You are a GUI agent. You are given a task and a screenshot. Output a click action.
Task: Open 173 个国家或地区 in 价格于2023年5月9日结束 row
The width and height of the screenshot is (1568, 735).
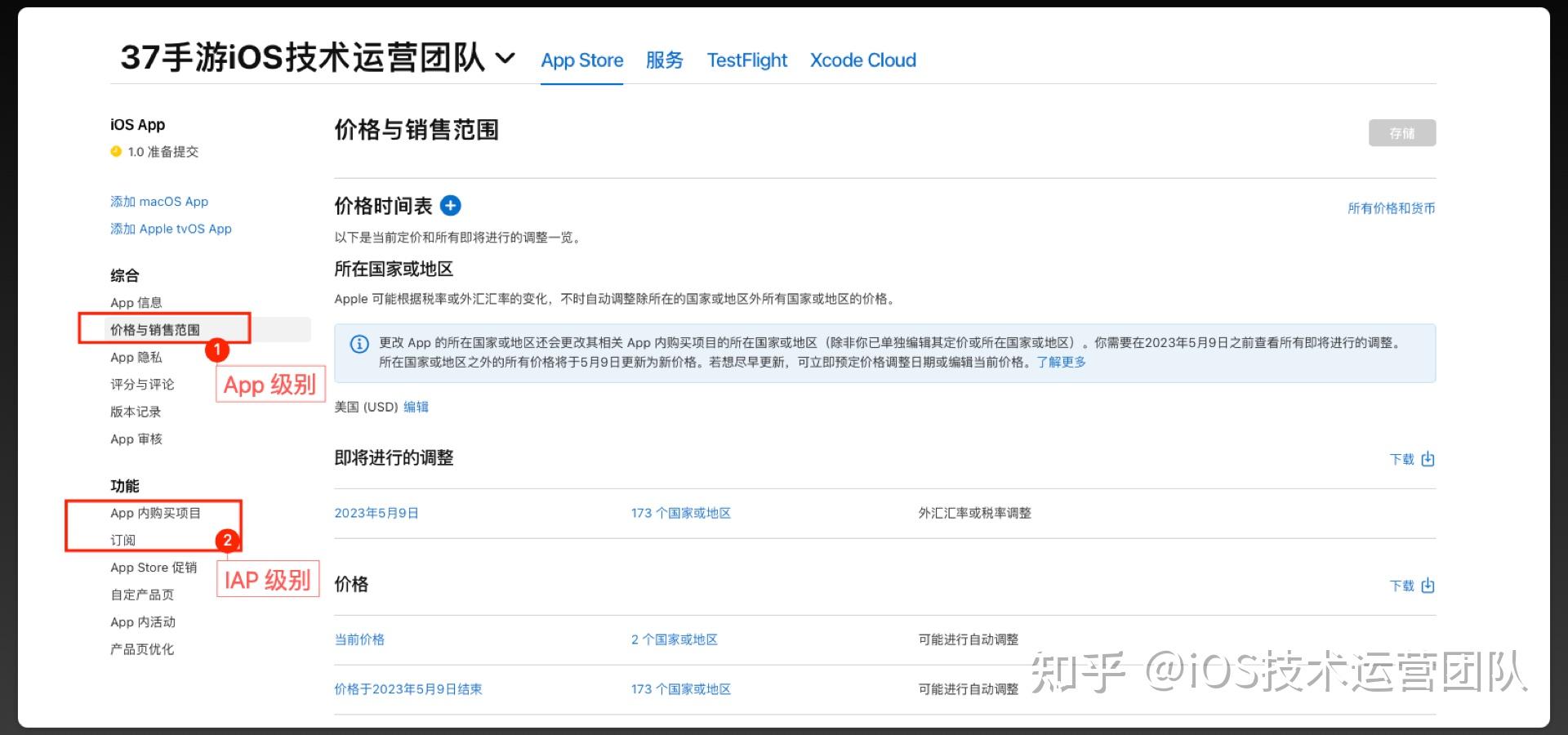click(680, 689)
